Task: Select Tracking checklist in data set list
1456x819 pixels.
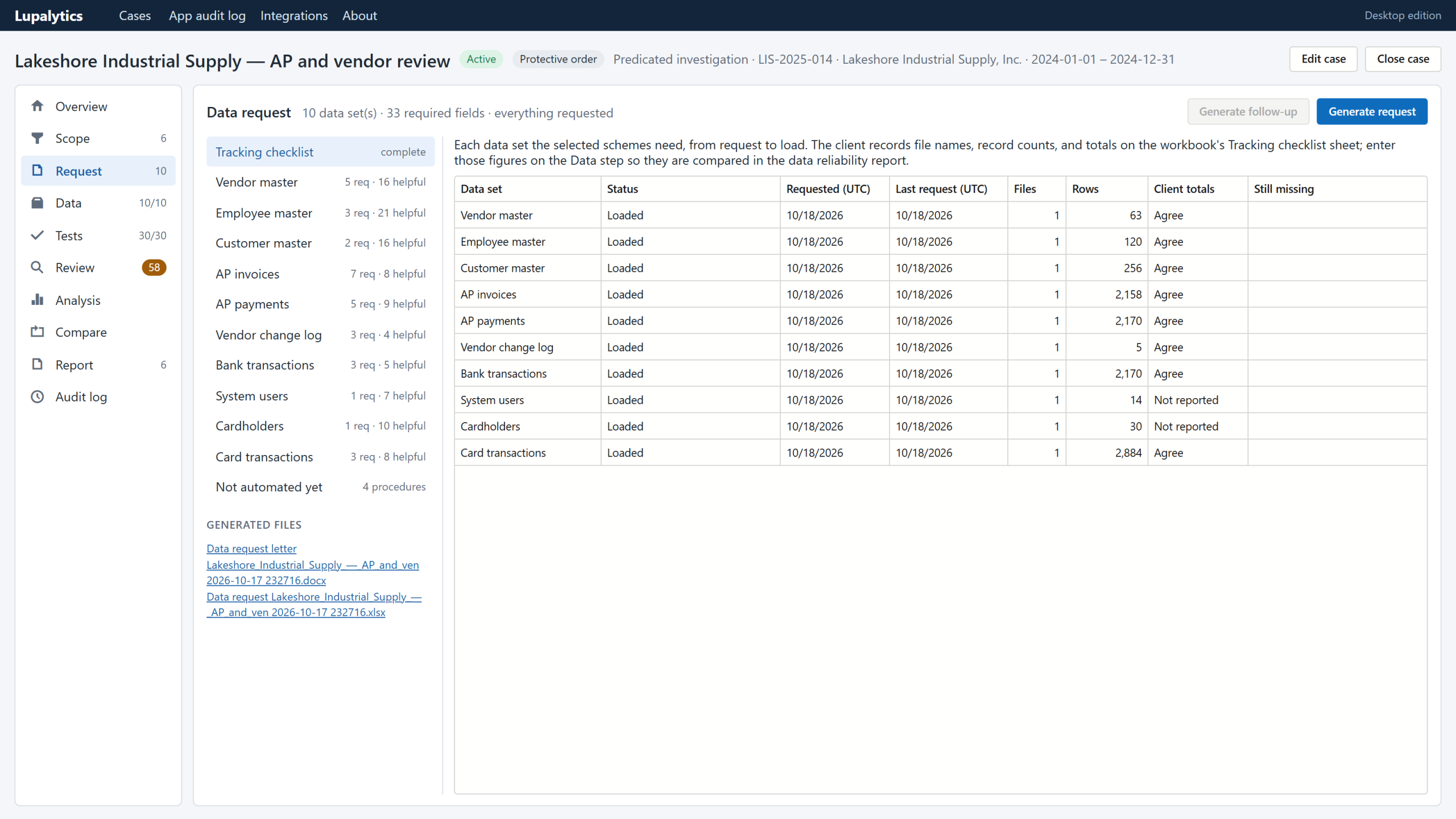Action: [321, 152]
